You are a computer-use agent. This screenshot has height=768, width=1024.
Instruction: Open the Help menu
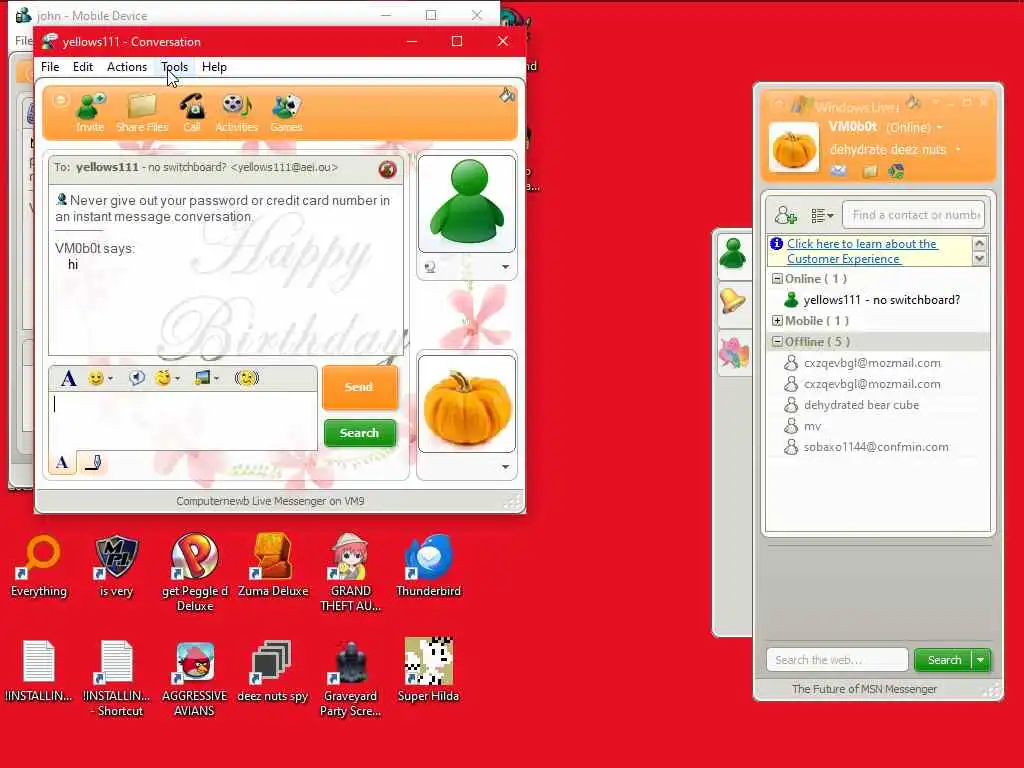coord(214,67)
